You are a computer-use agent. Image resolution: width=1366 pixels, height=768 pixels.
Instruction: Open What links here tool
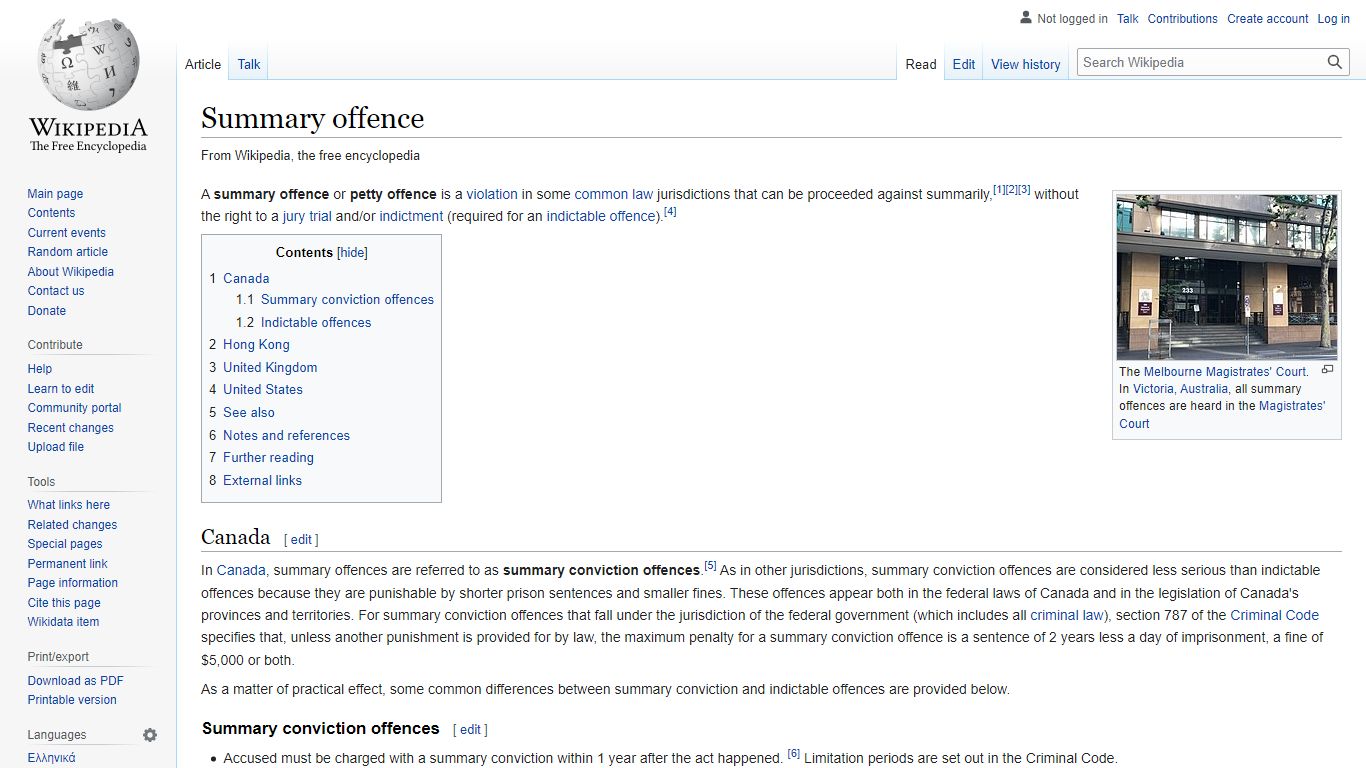pos(69,505)
